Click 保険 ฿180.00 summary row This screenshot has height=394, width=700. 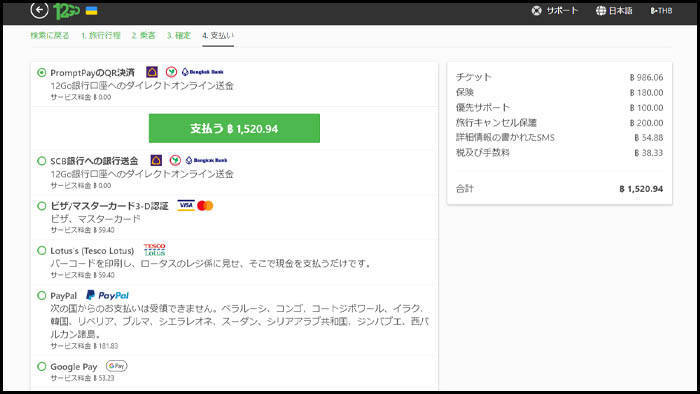(x=559, y=92)
